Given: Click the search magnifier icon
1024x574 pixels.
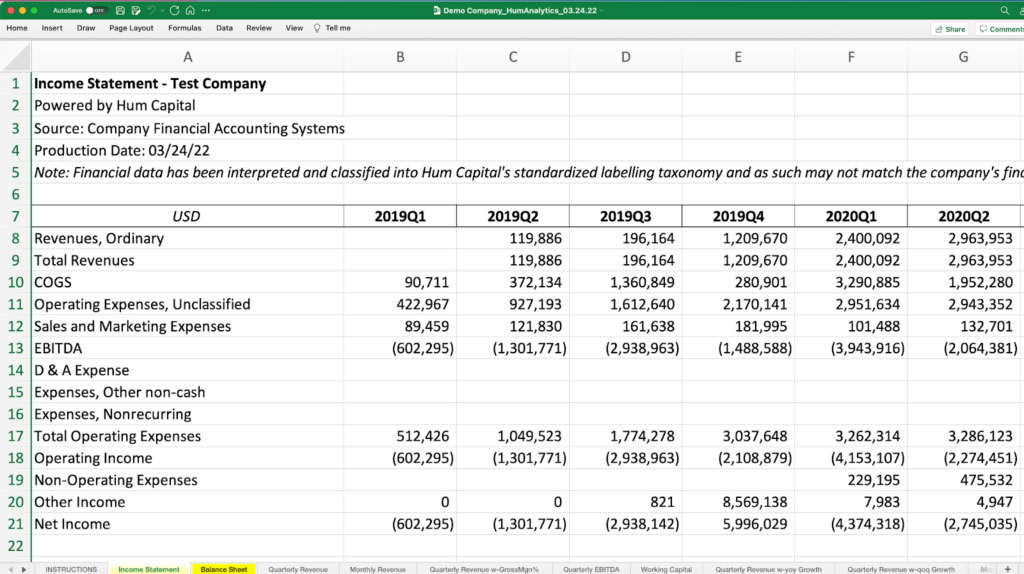Looking at the screenshot, I should tap(1005, 10).
